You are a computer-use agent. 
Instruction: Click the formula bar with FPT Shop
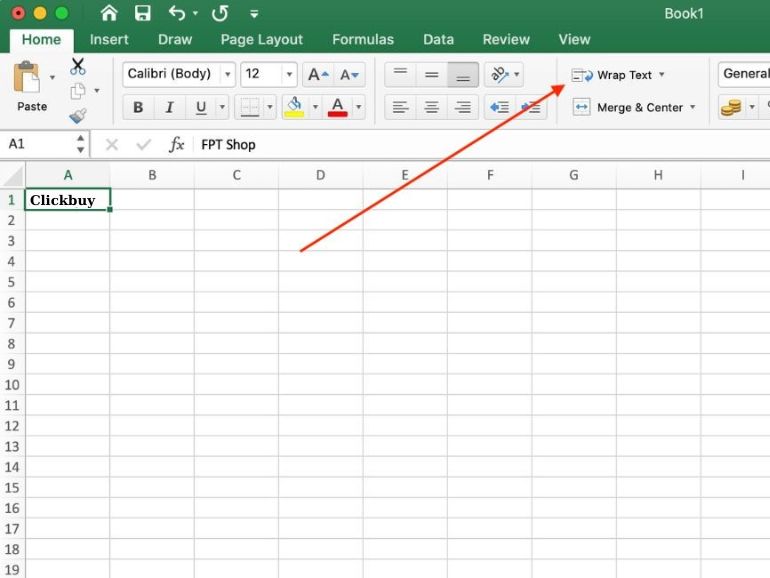tap(481, 144)
